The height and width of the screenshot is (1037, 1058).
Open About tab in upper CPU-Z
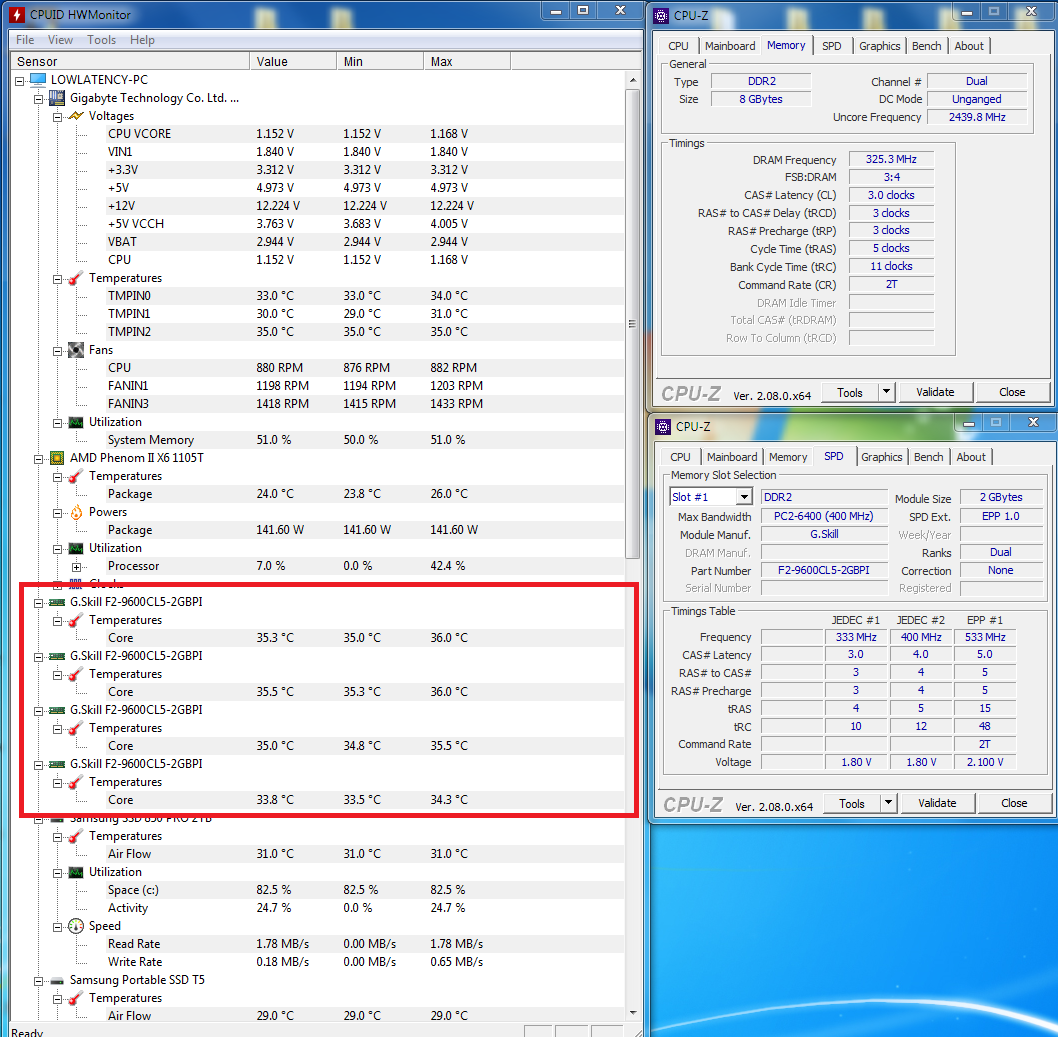[969, 46]
